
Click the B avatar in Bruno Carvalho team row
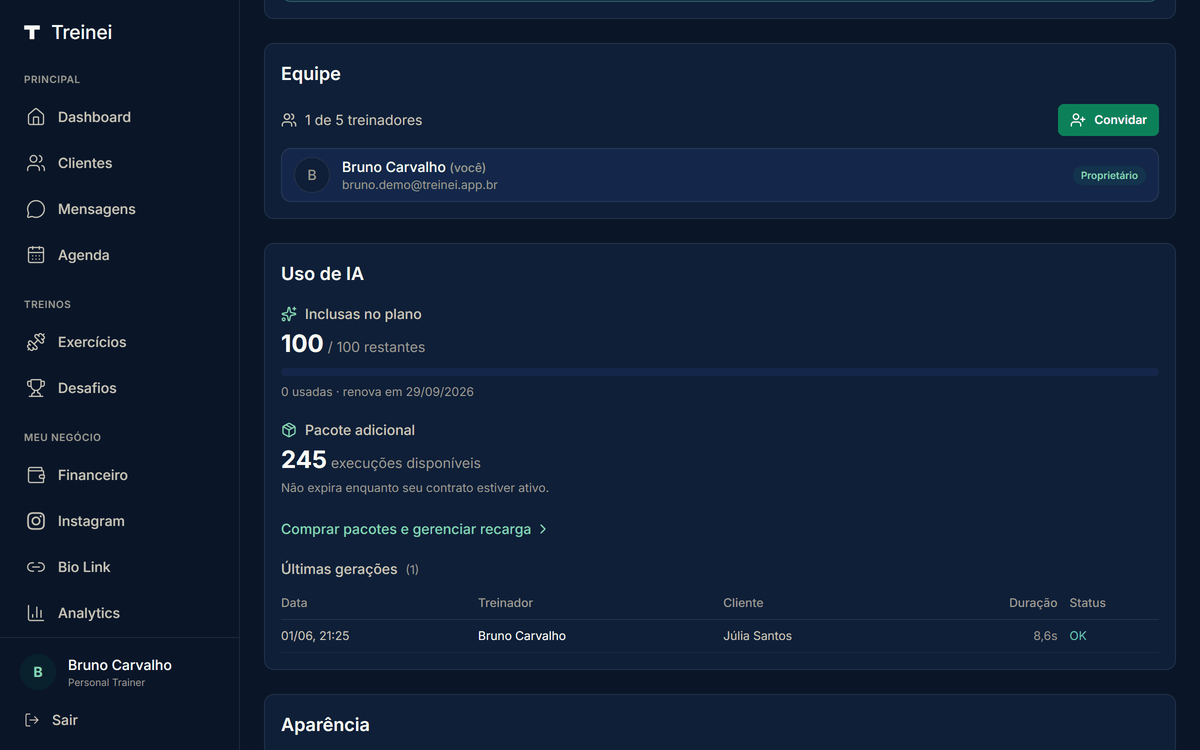coord(312,175)
